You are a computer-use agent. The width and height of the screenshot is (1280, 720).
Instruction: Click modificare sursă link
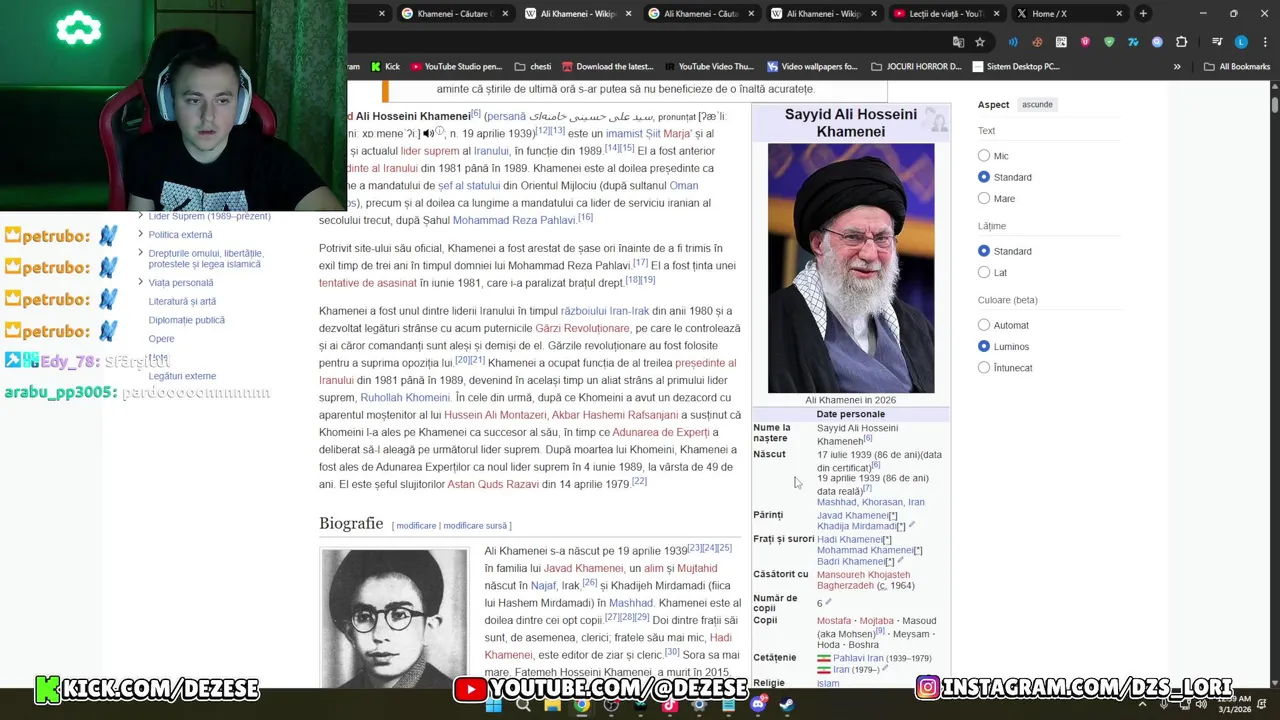click(475, 526)
